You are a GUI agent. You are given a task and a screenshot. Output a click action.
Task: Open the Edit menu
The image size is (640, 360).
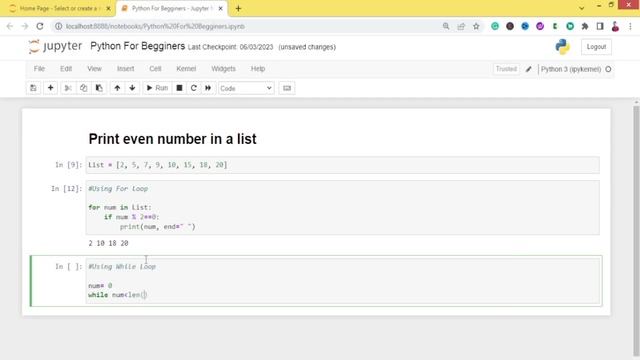(66, 69)
